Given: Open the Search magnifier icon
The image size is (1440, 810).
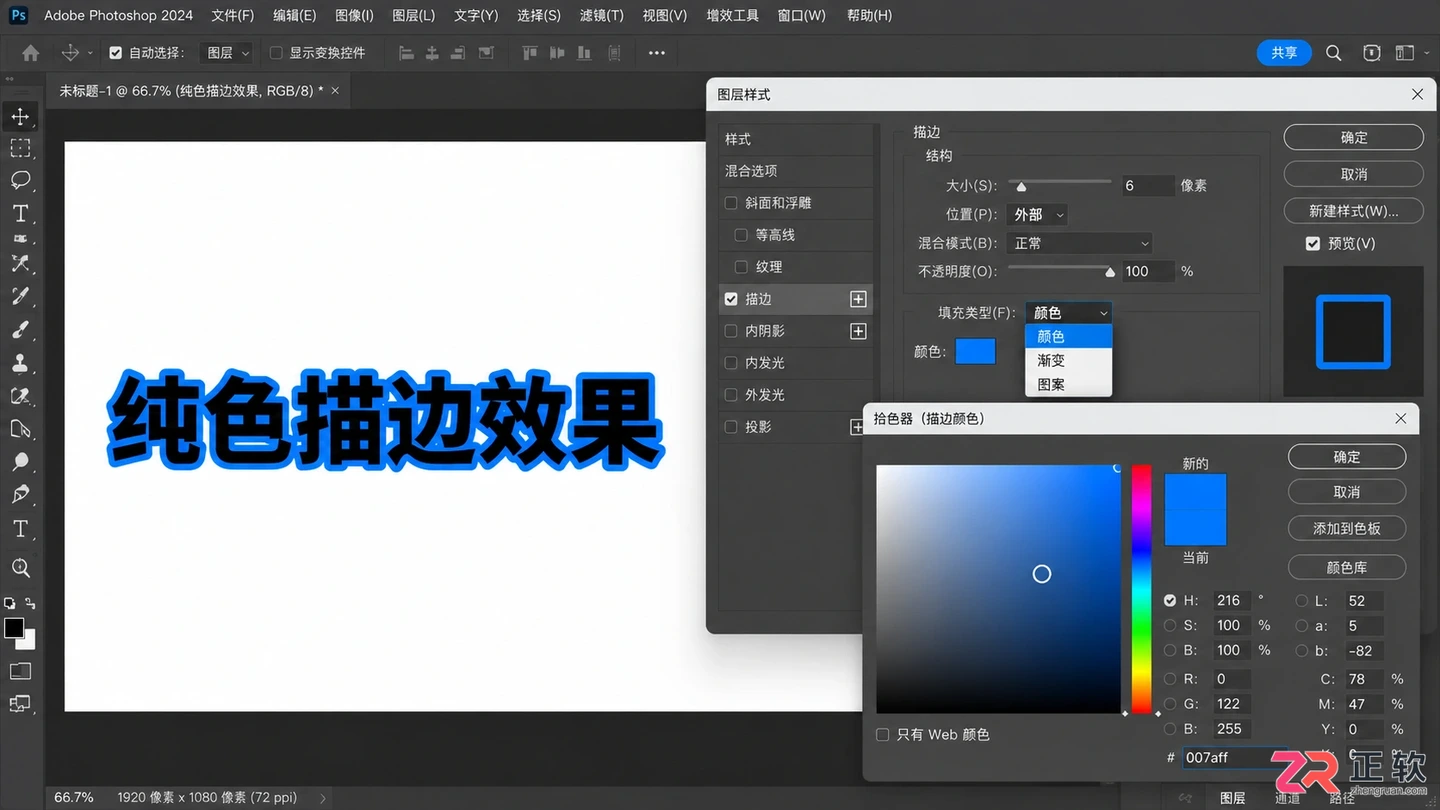Looking at the screenshot, I should (1333, 53).
